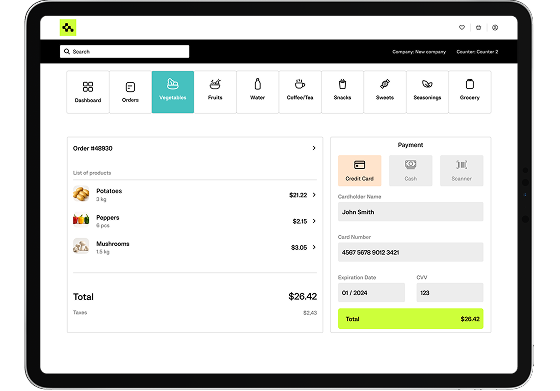Click the Card Number field
This screenshot has height=391, width=560.
pos(411,252)
